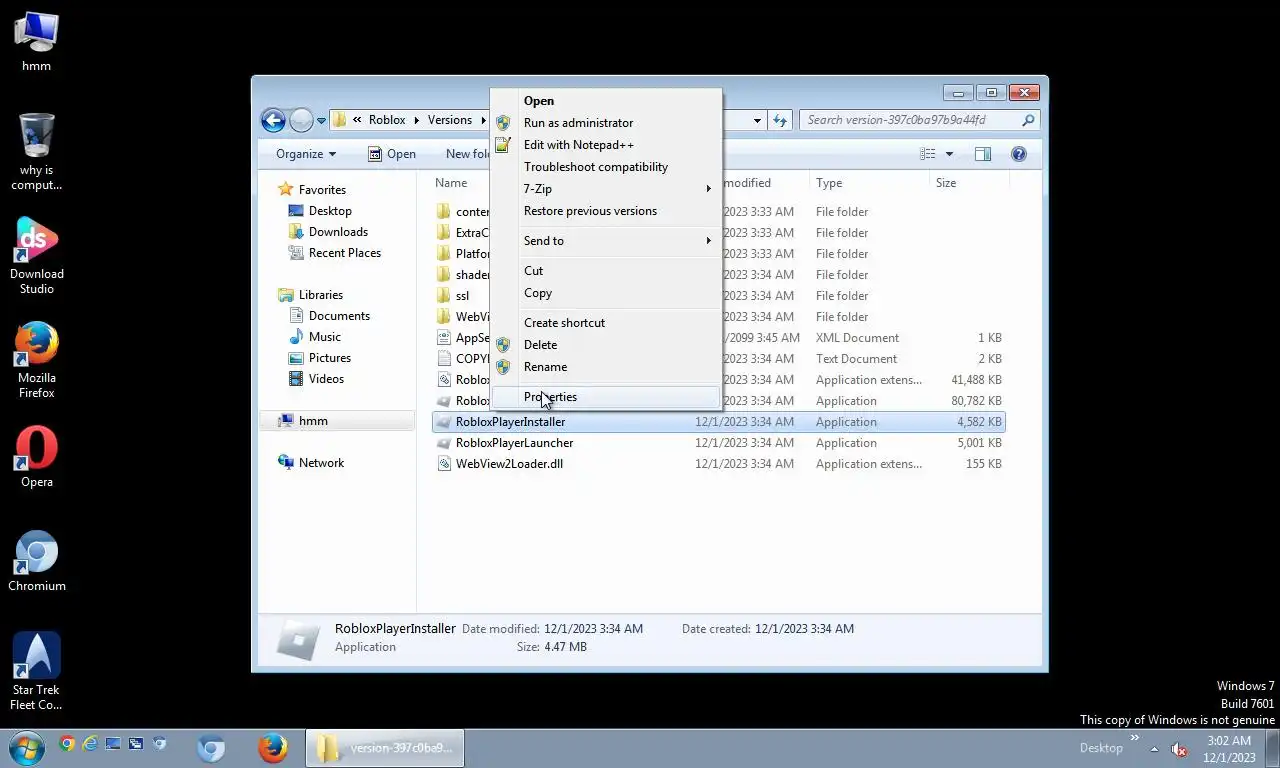Launch Mozilla Firefox desktop shortcut
This screenshot has width=1280, height=768.
36,360
